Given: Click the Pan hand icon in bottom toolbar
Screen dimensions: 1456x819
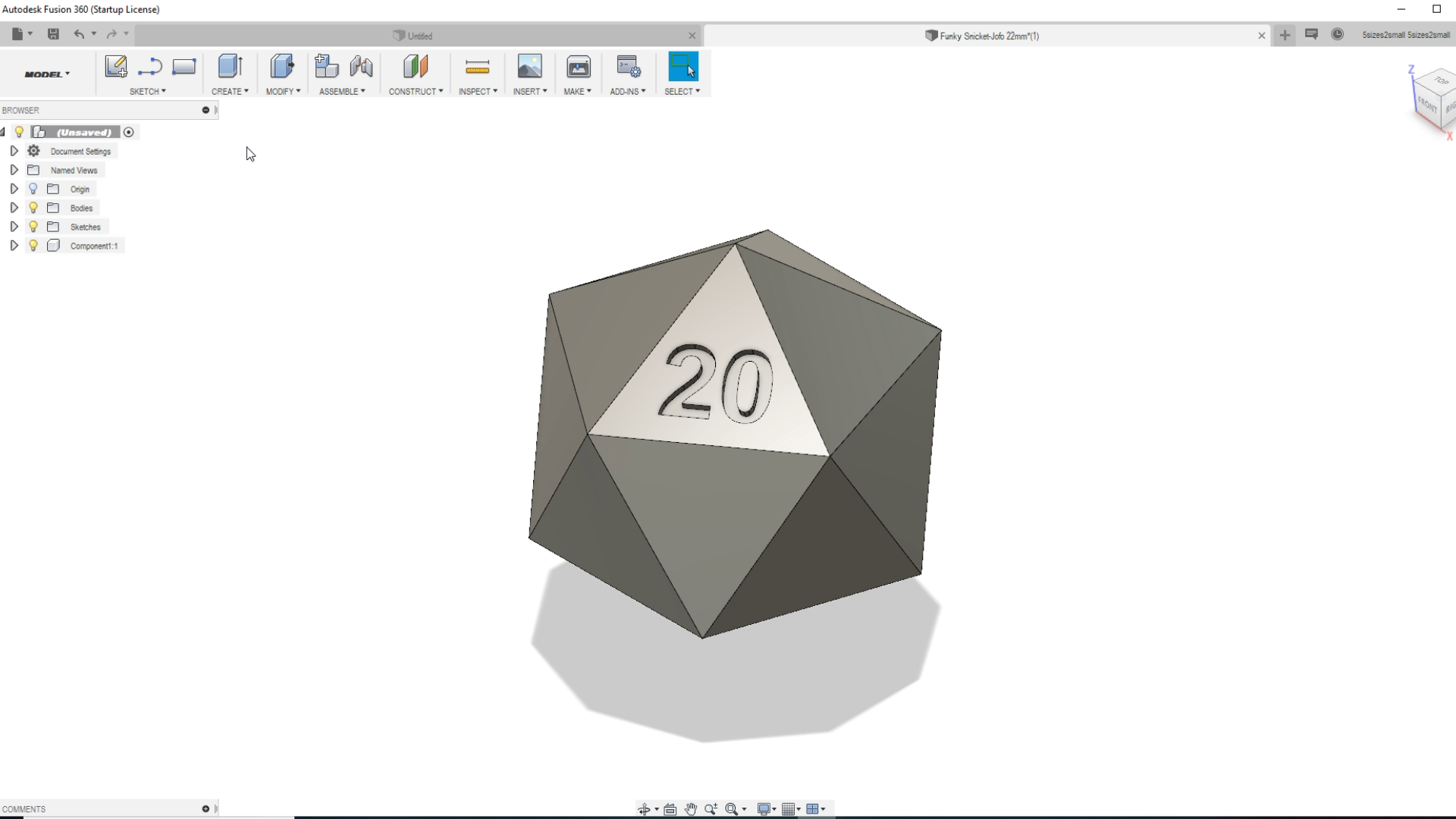Looking at the screenshot, I should point(691,809).
